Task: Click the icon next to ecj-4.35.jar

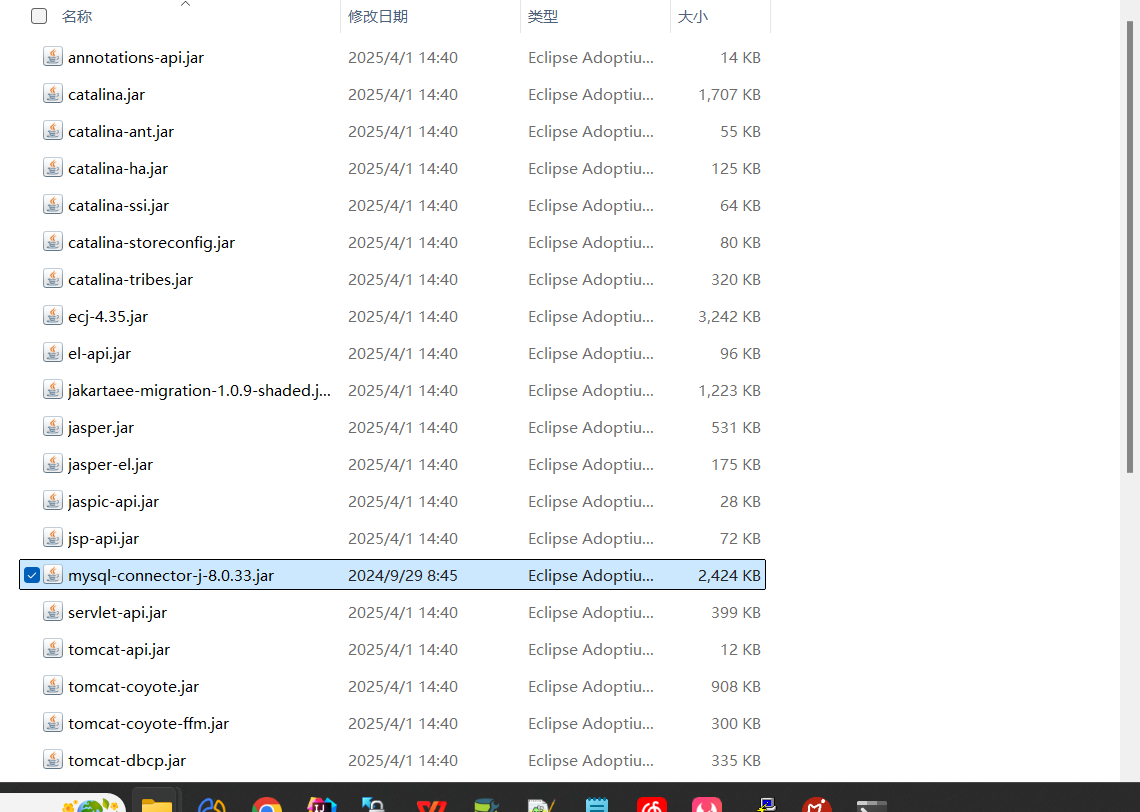Action: [x=53, y=316]
